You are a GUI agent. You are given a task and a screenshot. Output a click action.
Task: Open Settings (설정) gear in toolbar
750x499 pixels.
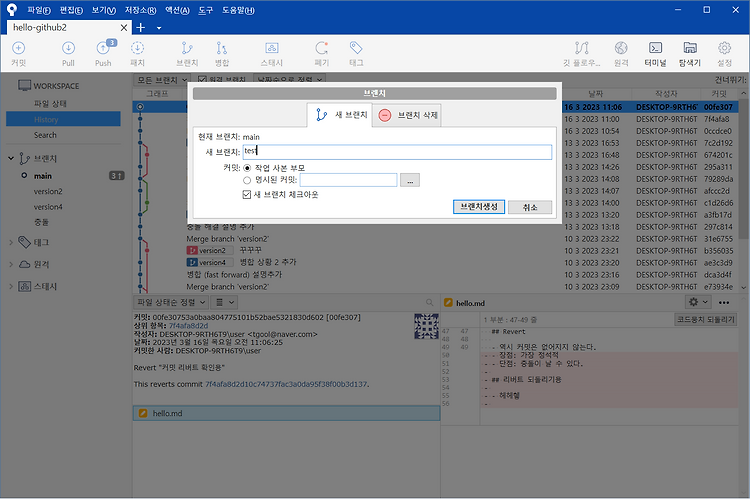pyautogui.click(x=724, y=48)
